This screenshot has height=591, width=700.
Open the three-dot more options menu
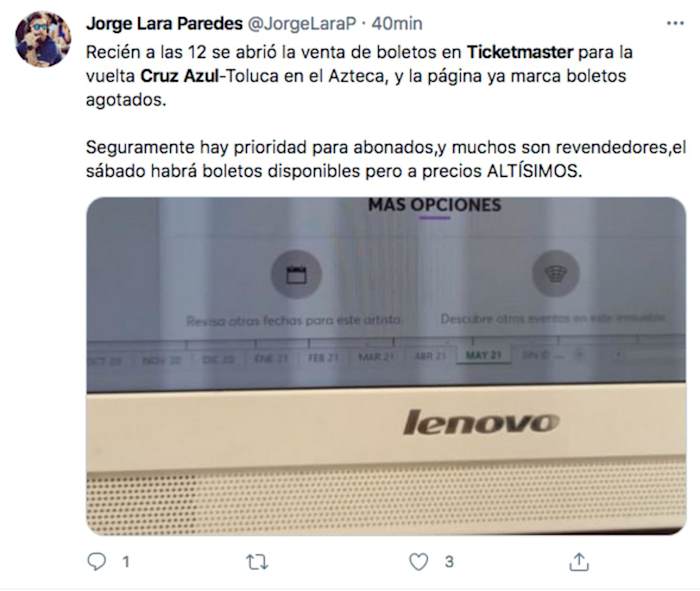coord(675,23)
